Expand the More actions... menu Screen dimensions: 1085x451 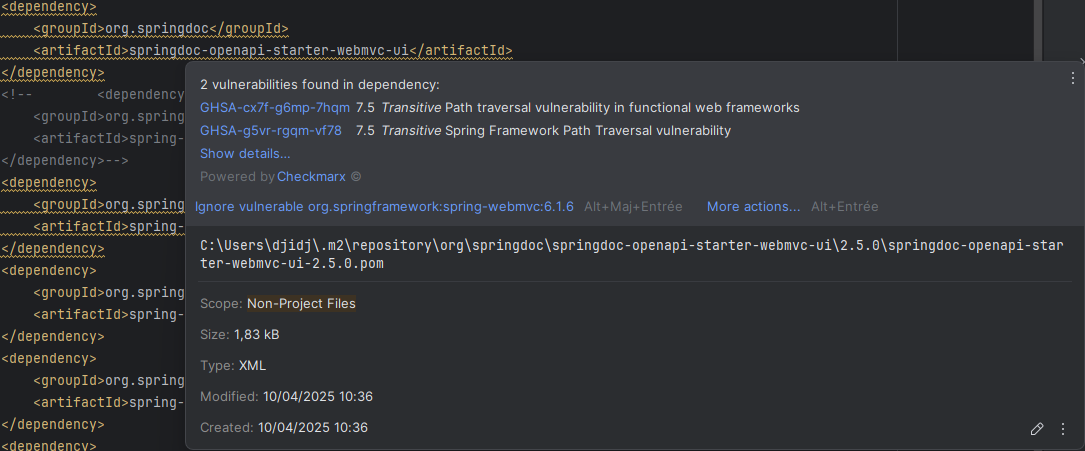(754, 207)
